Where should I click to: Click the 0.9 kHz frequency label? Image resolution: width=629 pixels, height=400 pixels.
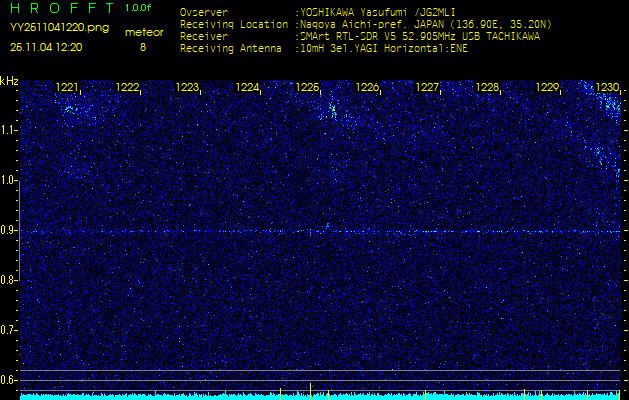(9, 230)
